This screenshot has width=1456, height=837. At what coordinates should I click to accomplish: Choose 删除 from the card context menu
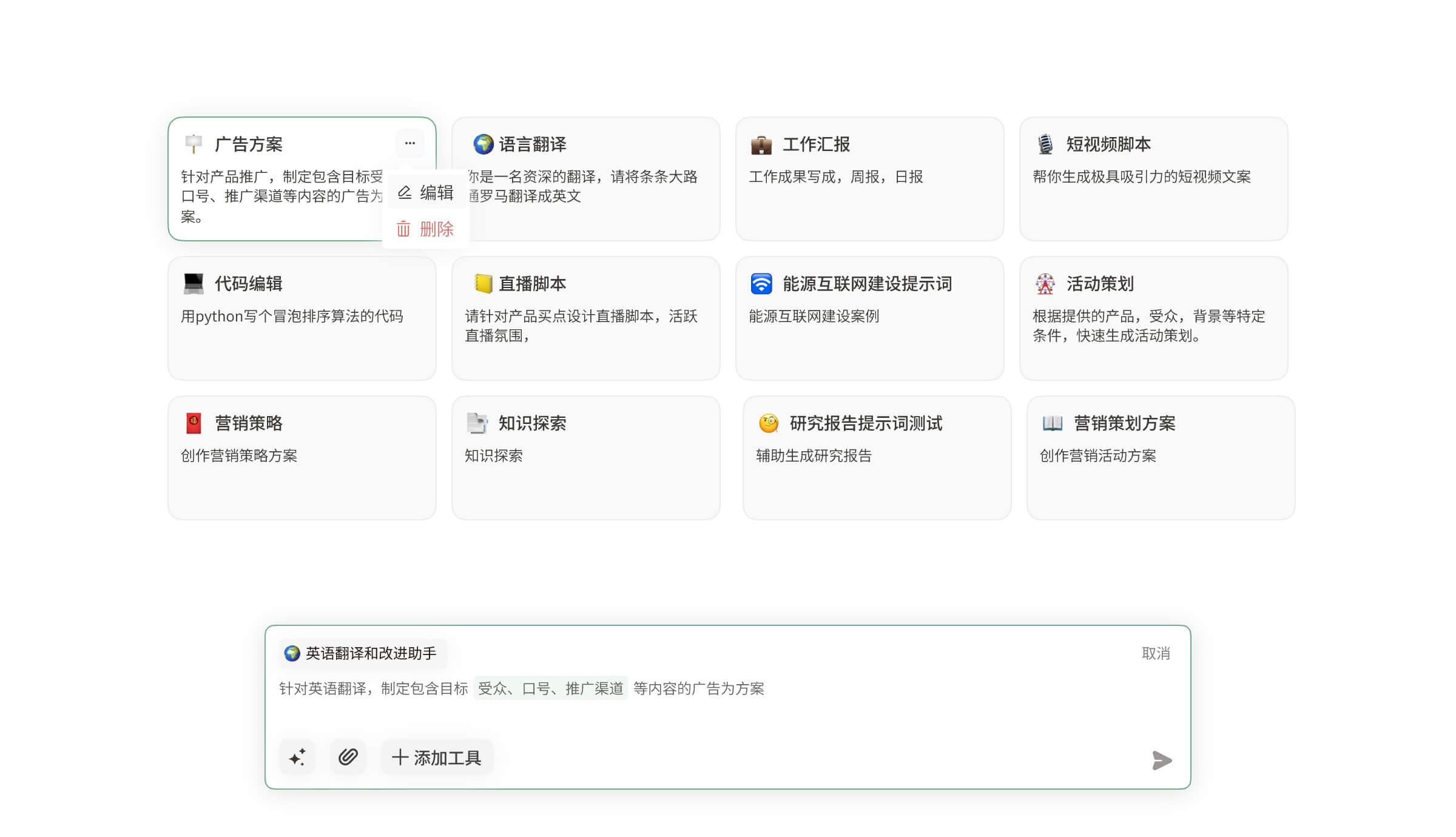click(425, 229)
